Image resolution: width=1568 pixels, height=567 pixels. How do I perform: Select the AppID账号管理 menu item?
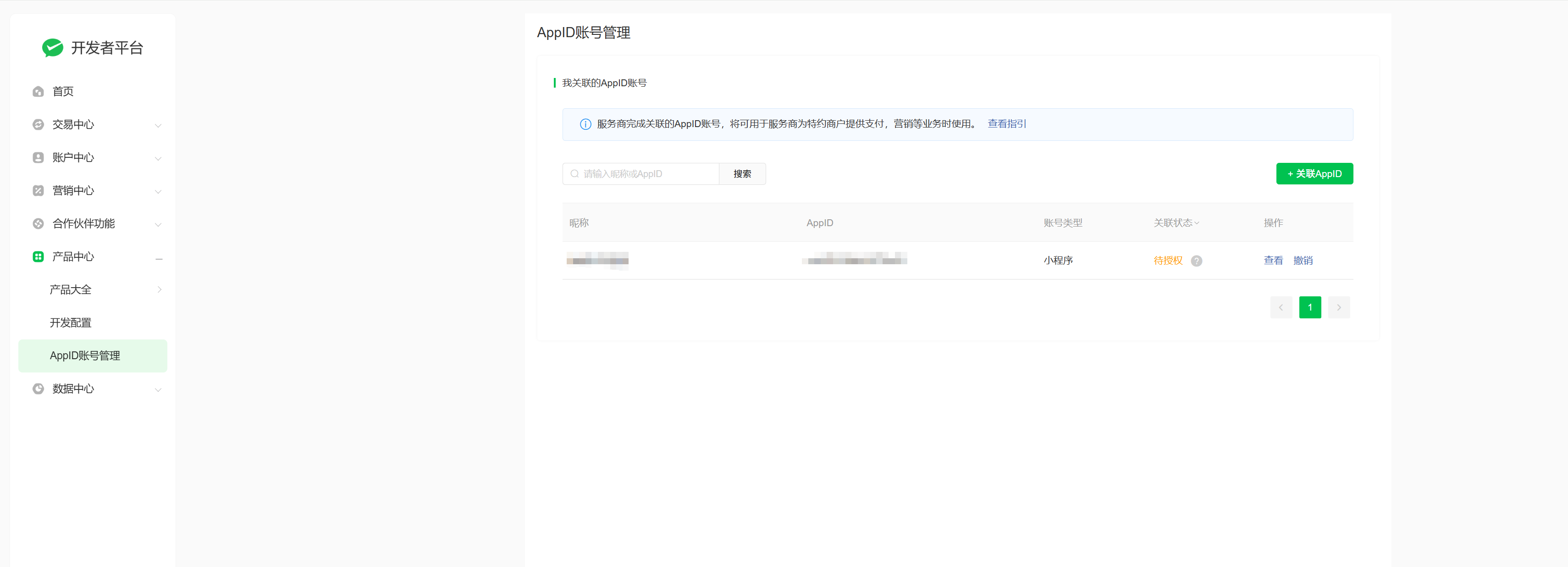(x=85, y=356)
